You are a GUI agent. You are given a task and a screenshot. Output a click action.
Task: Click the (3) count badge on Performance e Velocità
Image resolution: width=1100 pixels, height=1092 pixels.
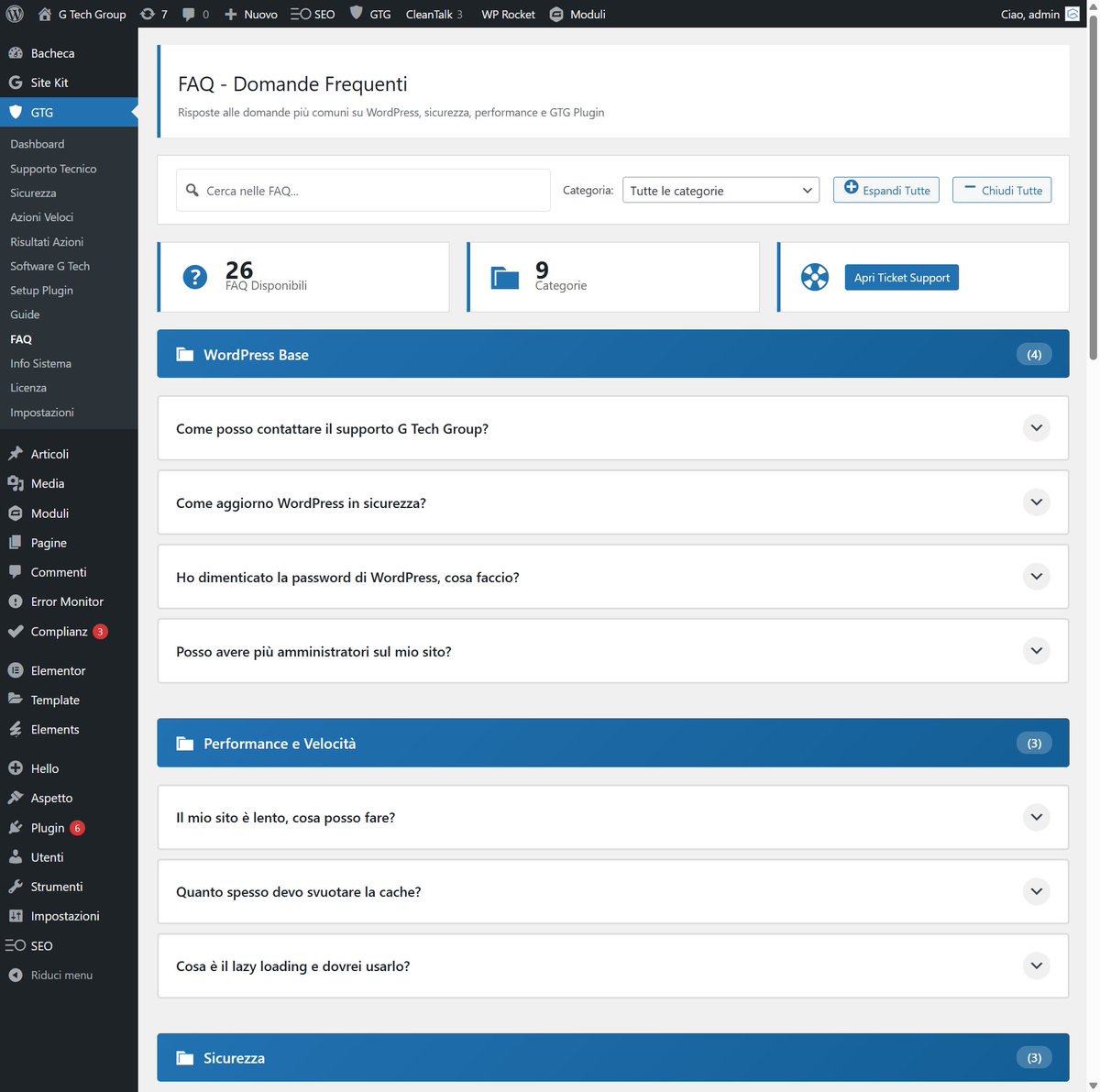(1034, 743)
